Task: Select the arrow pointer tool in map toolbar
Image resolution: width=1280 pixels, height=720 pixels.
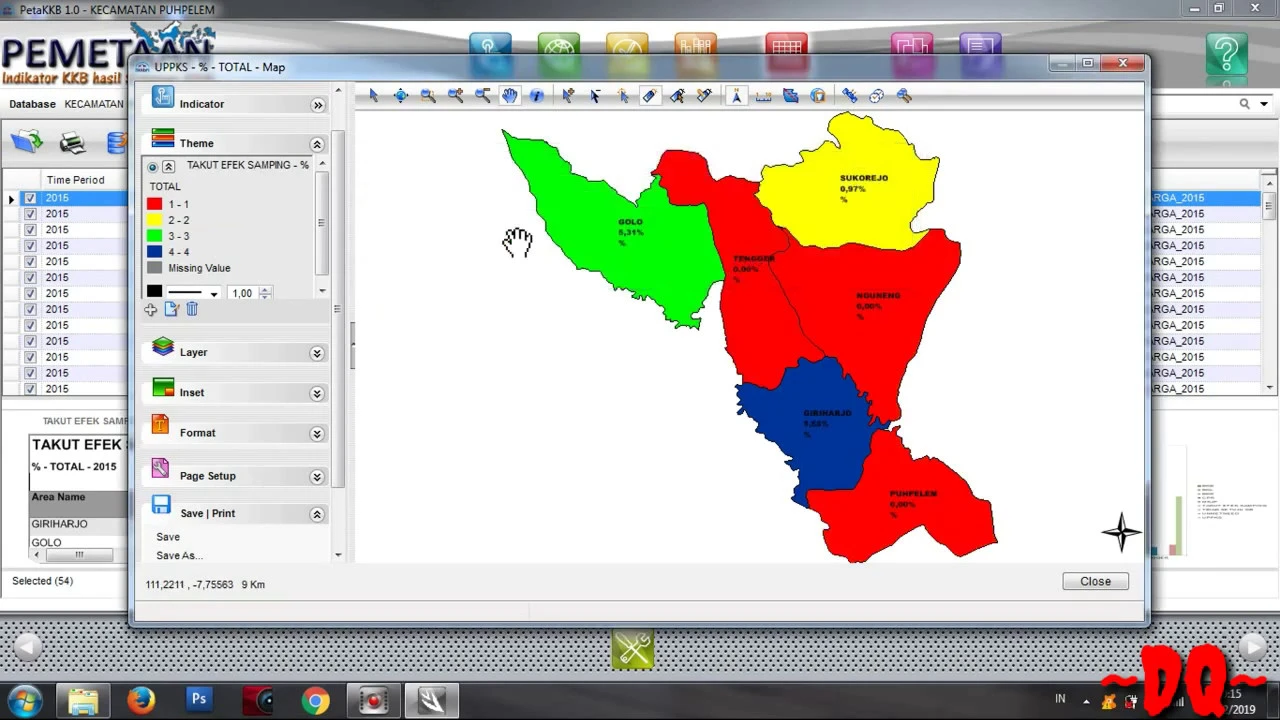Action: (374, 96)
